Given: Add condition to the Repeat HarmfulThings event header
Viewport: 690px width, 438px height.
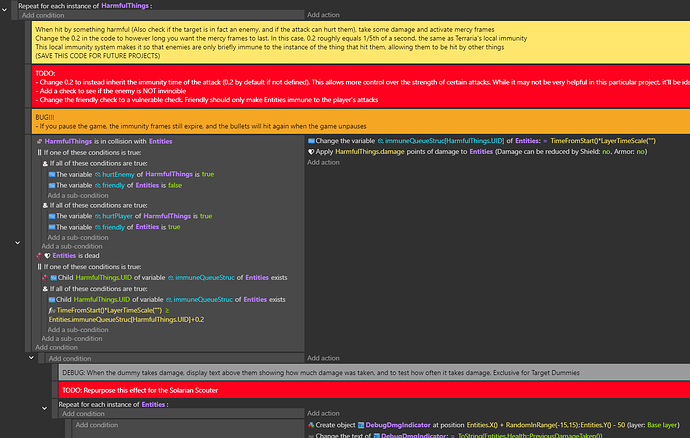Looking at the screenshot, I should 43,15.
